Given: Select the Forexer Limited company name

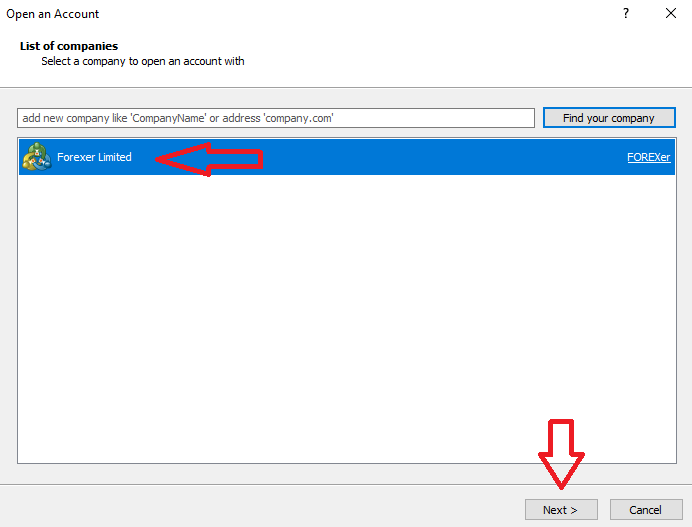Looking at the screenshot, I should click(94, 157).
